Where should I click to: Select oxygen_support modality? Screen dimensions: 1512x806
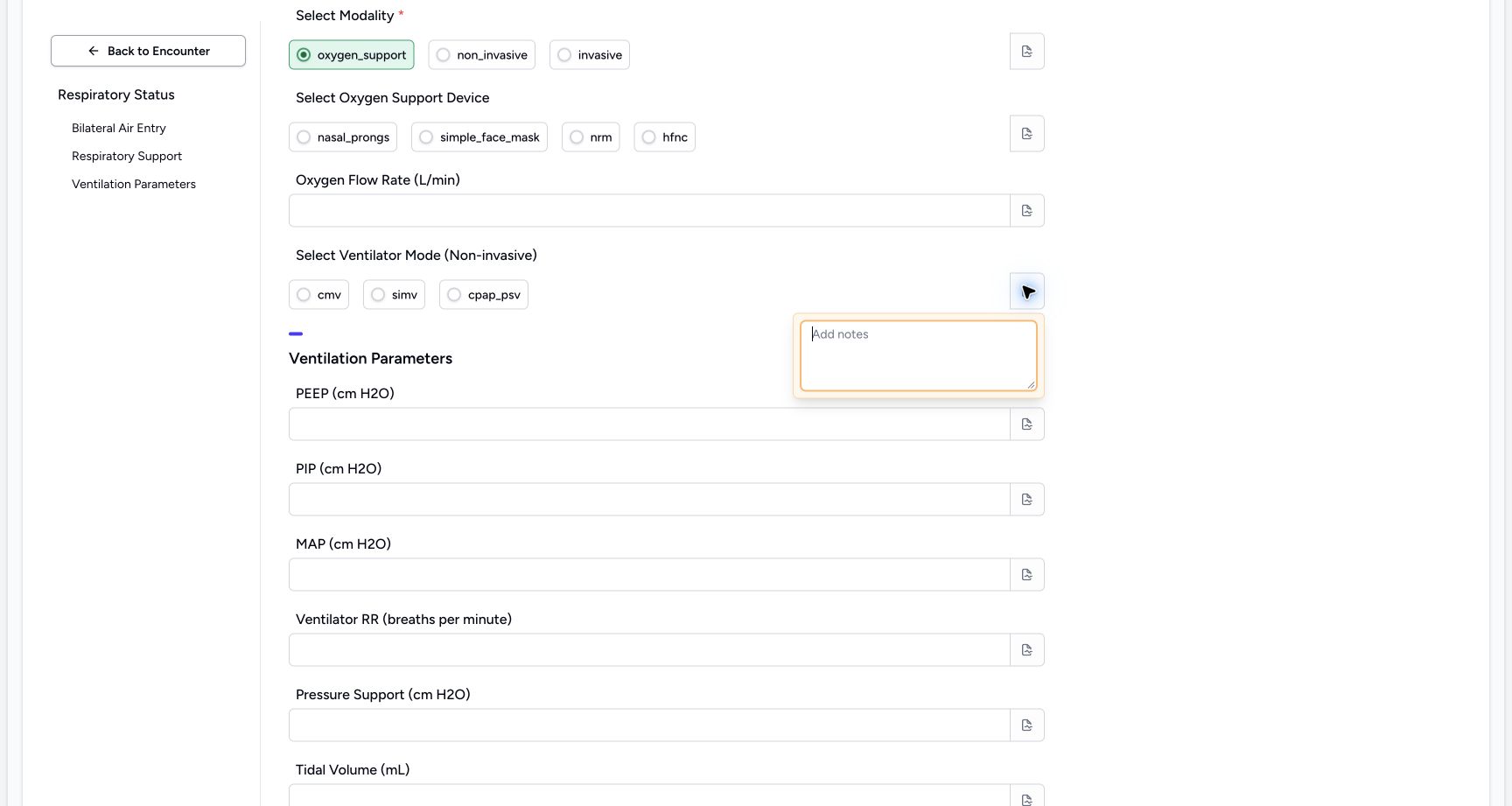[x=352, y=55]
